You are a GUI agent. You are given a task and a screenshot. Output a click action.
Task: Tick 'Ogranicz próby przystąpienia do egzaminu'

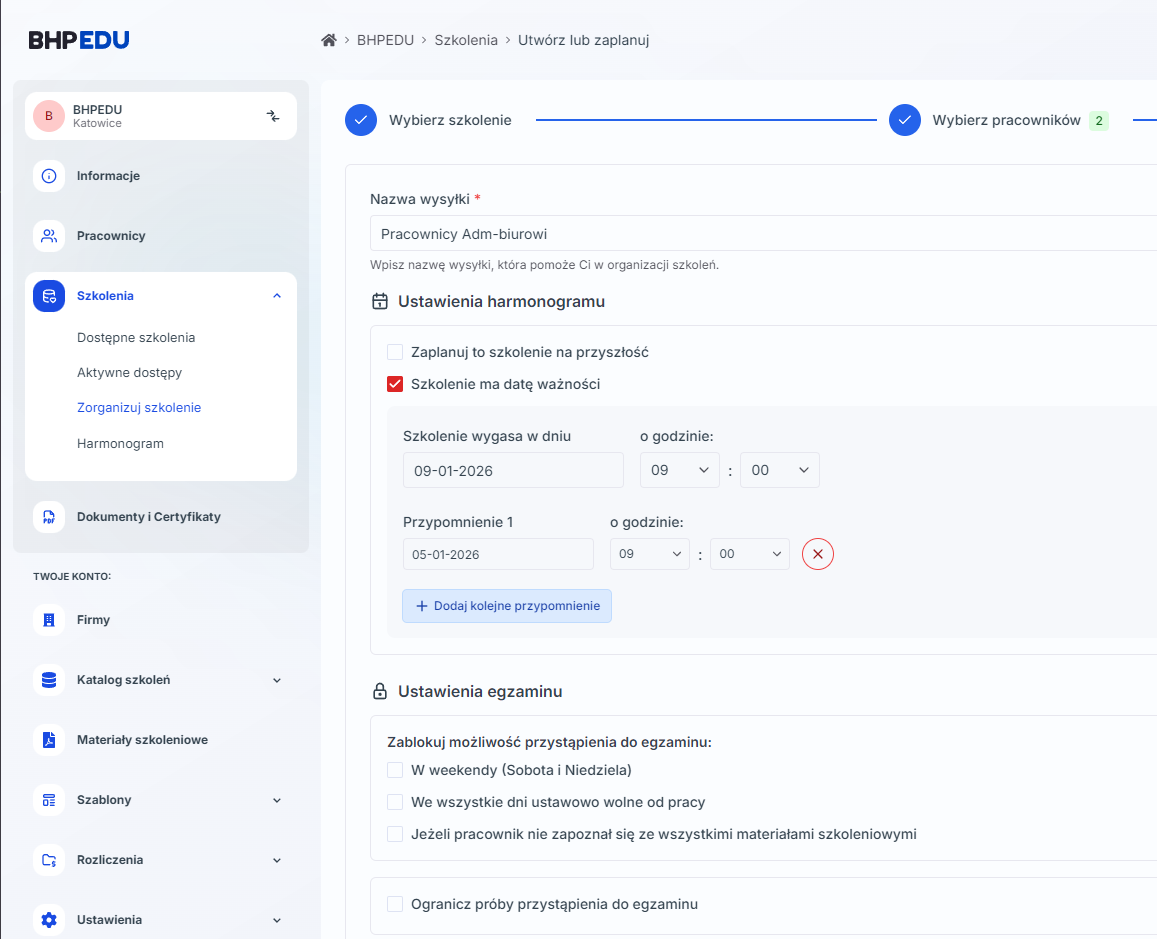[395, 904]
